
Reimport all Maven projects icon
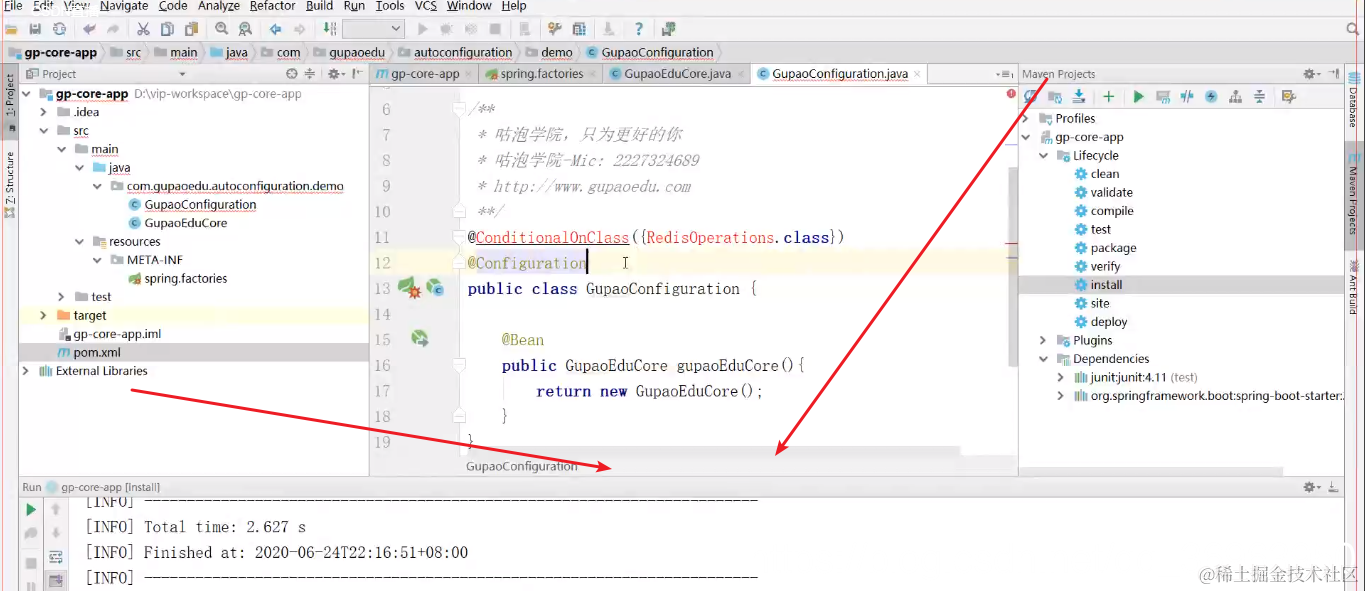1031,97
